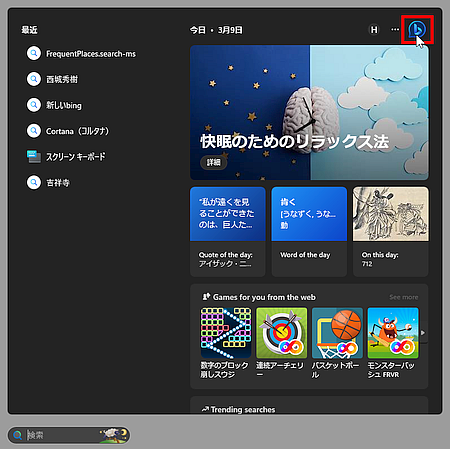Select recent search 西城秀樹 text
The width and height of the screenshot is (450, 449).
click(62, 79)
